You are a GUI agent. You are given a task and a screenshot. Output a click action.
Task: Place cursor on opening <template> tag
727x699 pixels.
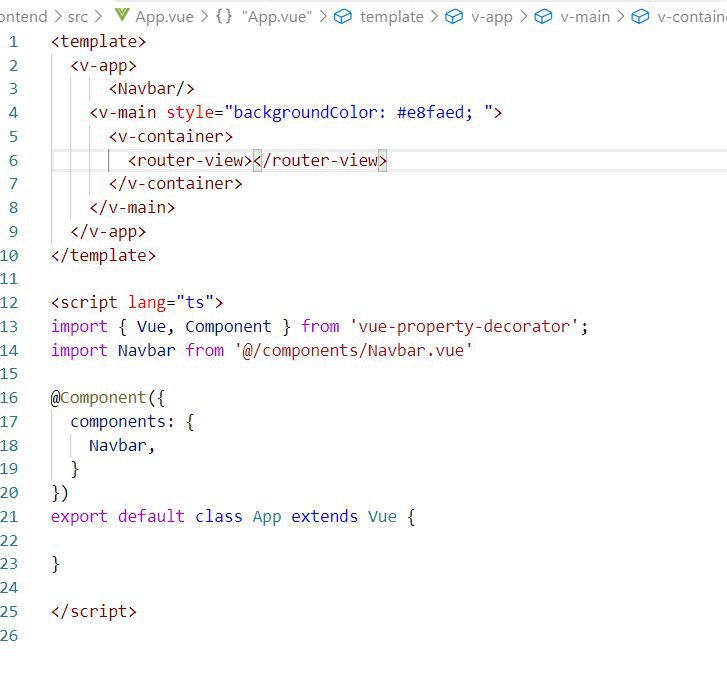(98, 42)
